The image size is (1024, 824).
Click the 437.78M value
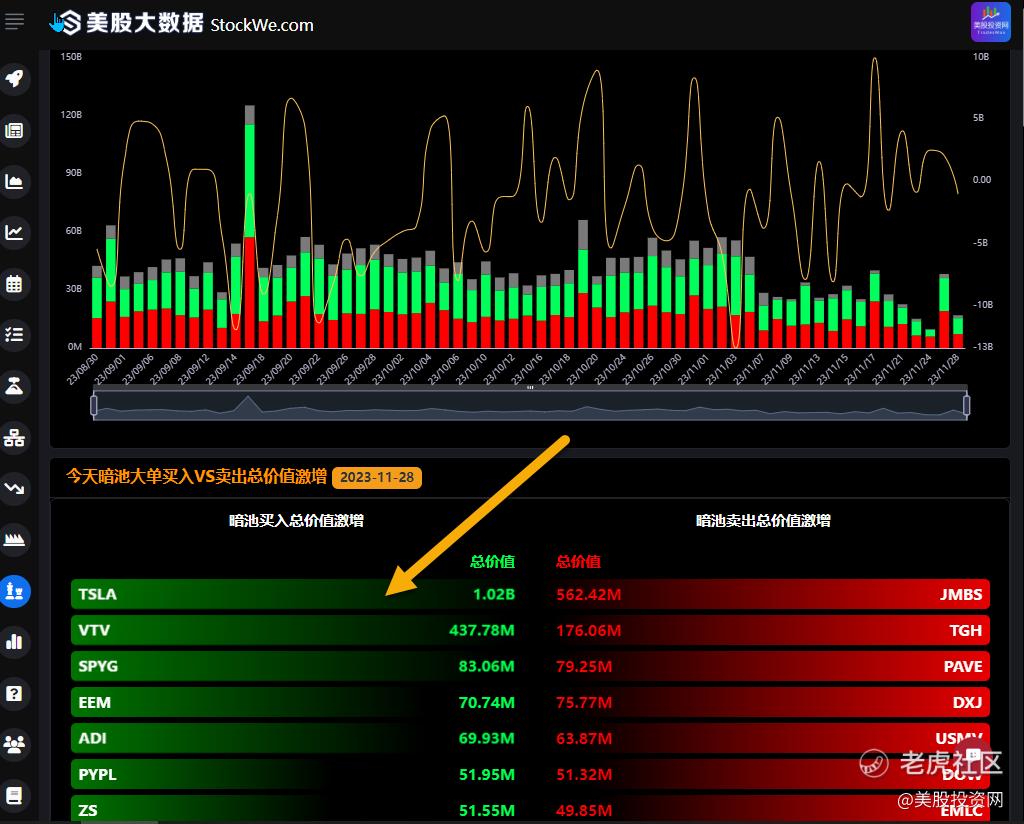pyautogui.click(x=482, y=630)
